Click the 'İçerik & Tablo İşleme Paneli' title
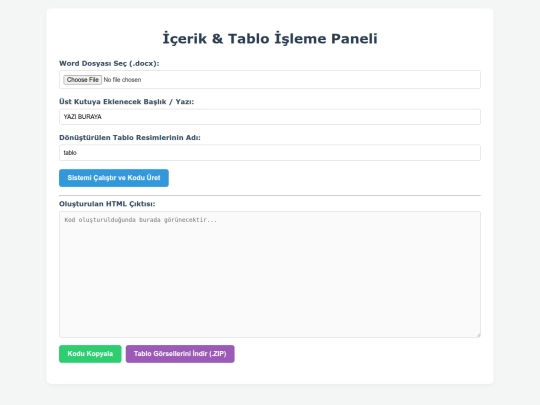Image resolution: width=540 pixels, height=405 pixels. pyautogui.click(x=270, y=38)
